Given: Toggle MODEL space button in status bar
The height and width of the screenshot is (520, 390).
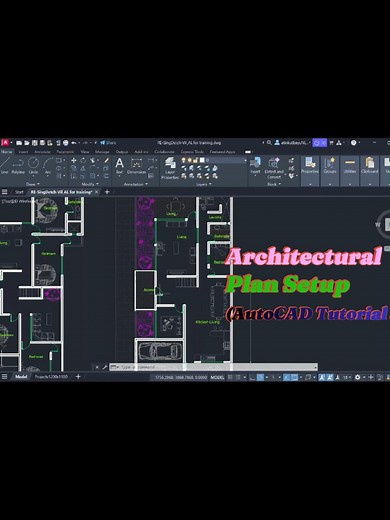Looking at the screenshot, I should 217,377.
